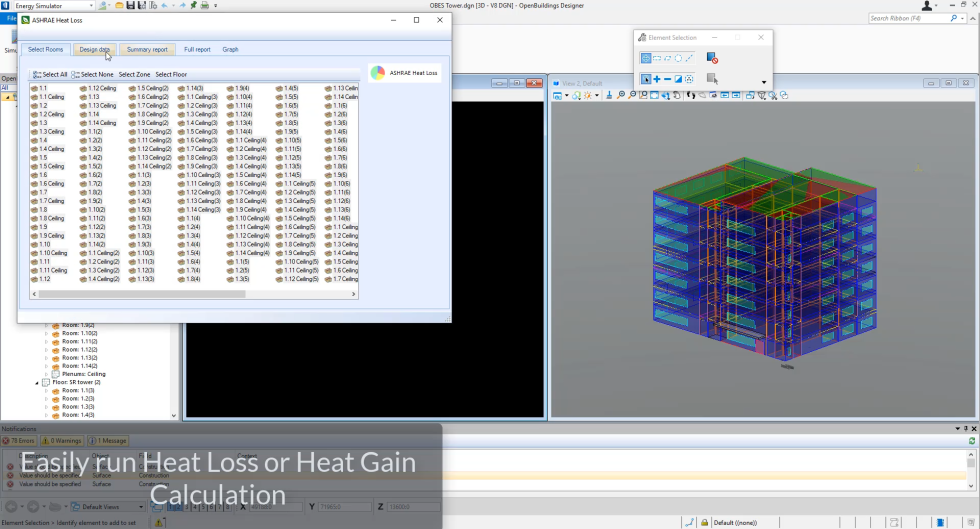Select Circle method in Element Selection

point(678,58)
